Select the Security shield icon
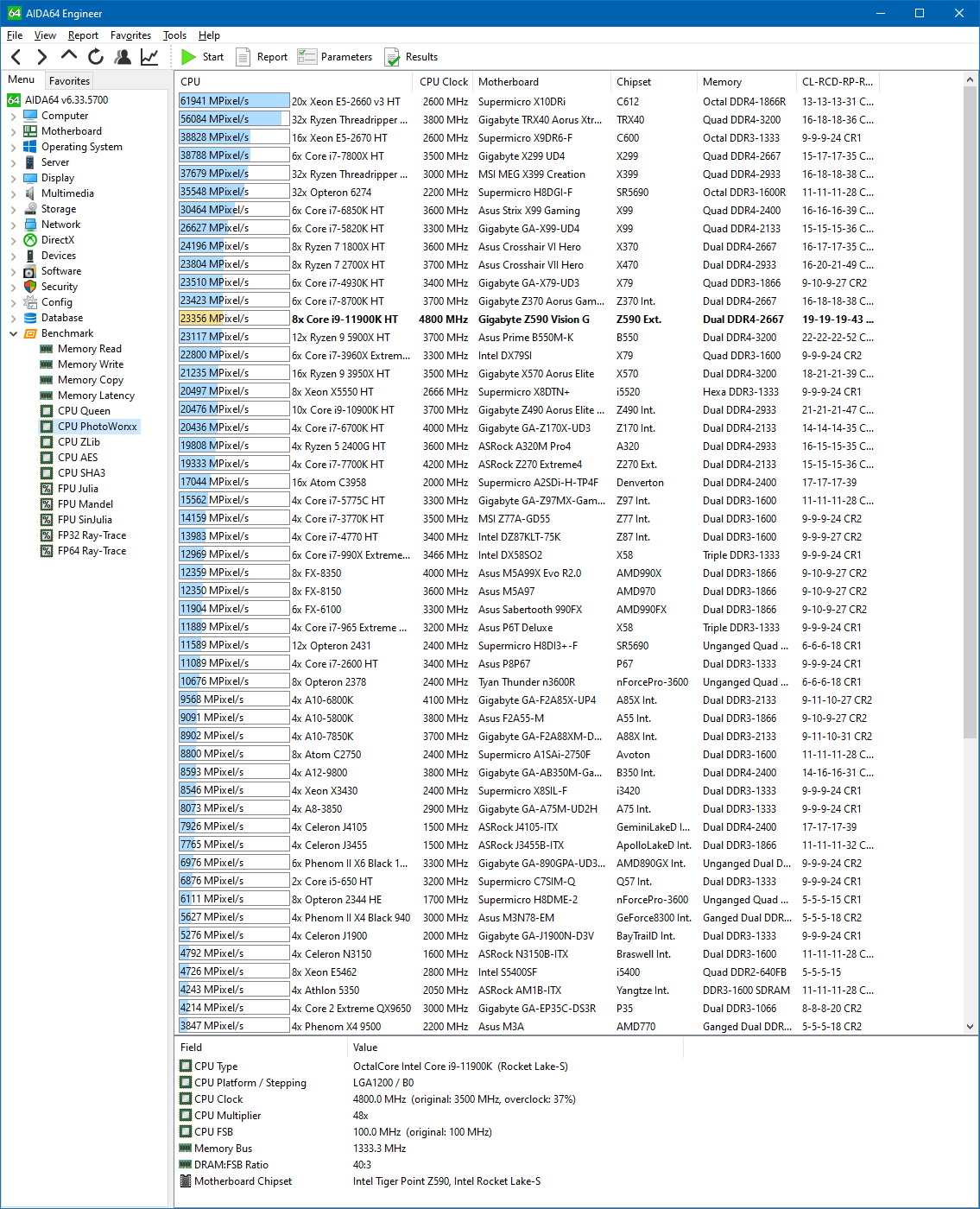The width and height of the screenshot is (980, 1209). [x=30, y=287]
